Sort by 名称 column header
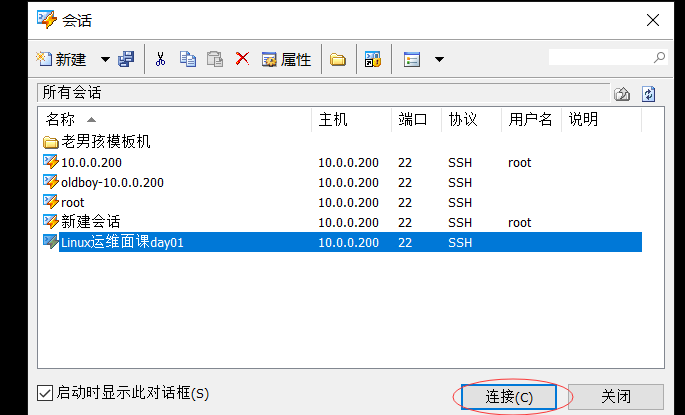 point(174,119)
